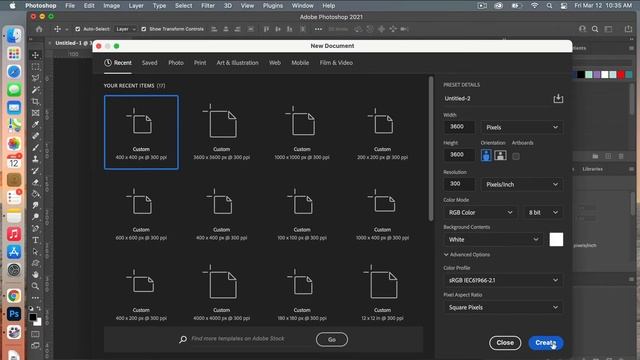Choose portrait orientation
The width and height of the screenshot is (640, 360).
pyautogui.click(x=486, y=156)
